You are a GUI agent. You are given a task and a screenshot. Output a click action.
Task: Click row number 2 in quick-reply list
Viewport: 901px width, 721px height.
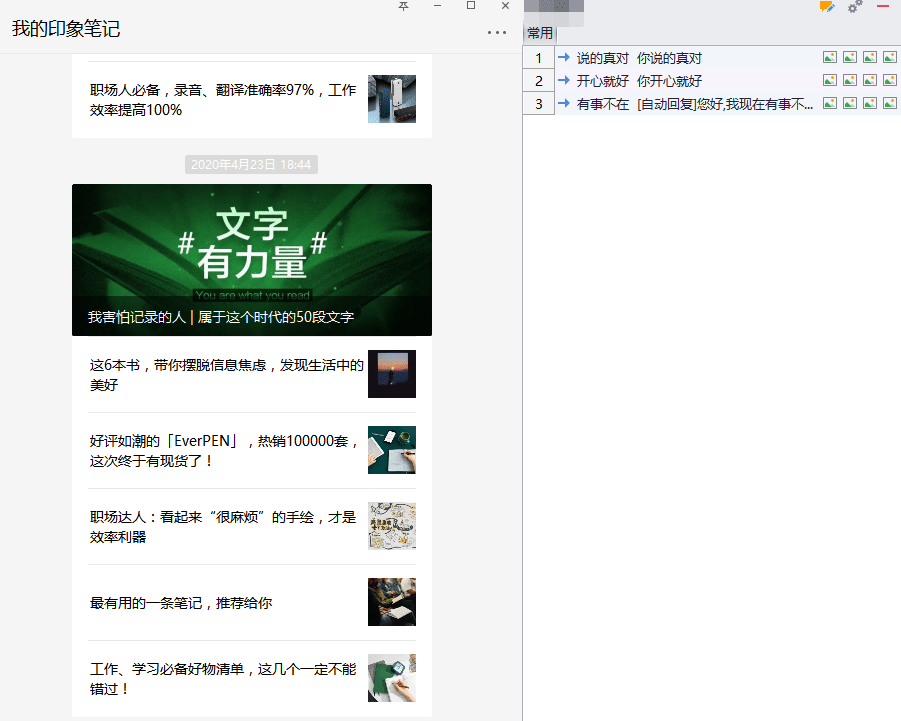click(x=538, y=80)
